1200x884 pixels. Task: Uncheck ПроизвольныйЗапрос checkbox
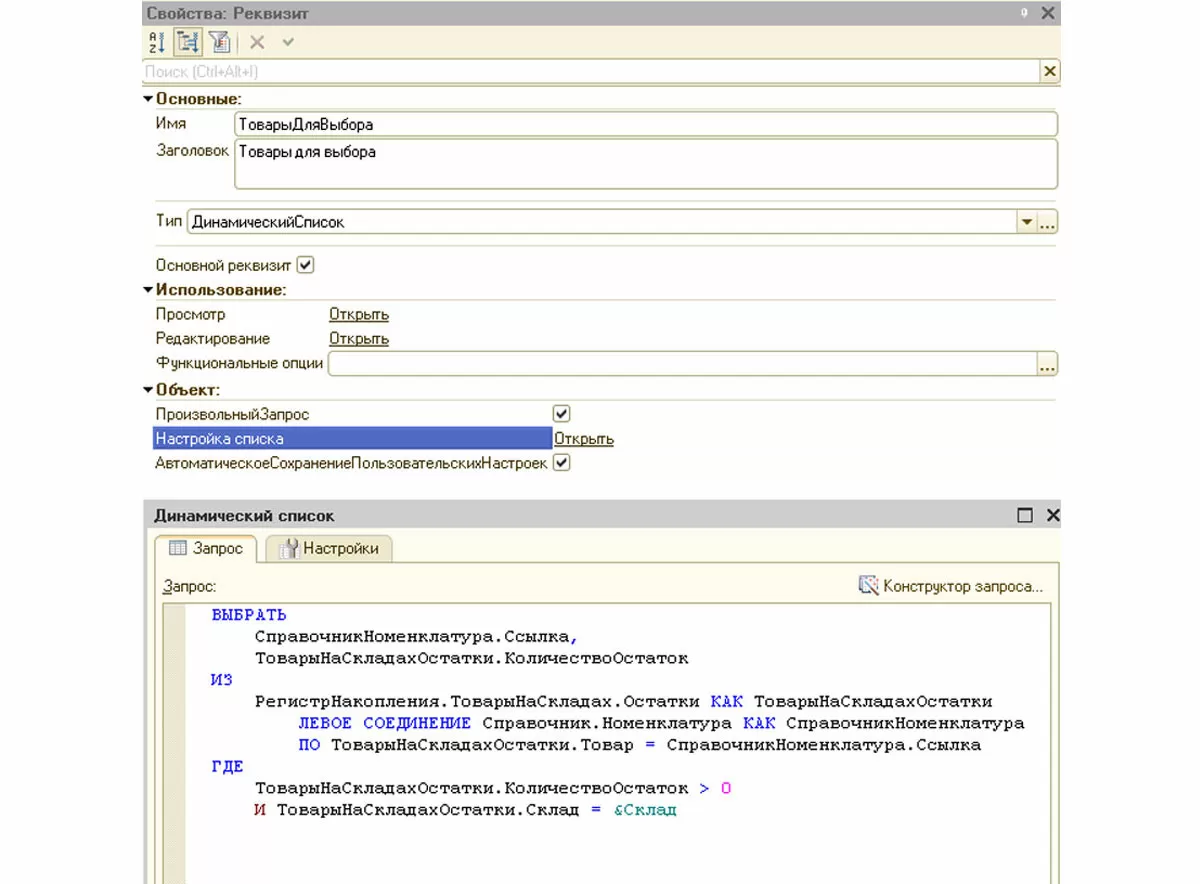[x=562, y=414]
